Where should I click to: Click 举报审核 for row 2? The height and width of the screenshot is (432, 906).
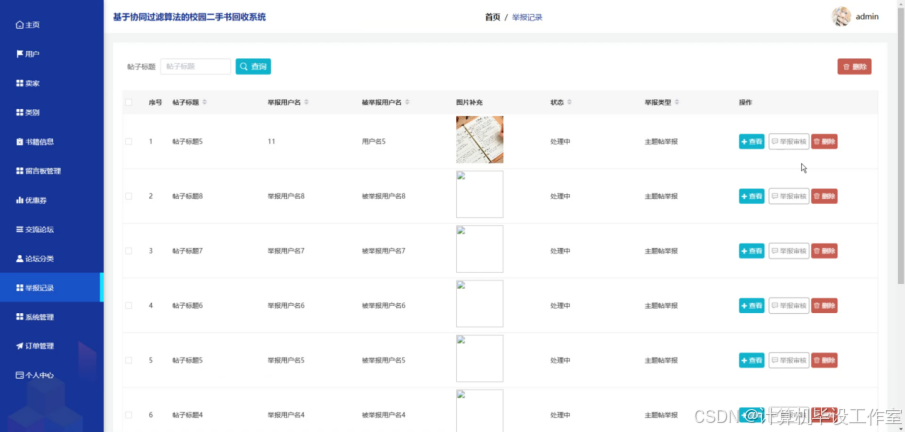tap(789, 196)
